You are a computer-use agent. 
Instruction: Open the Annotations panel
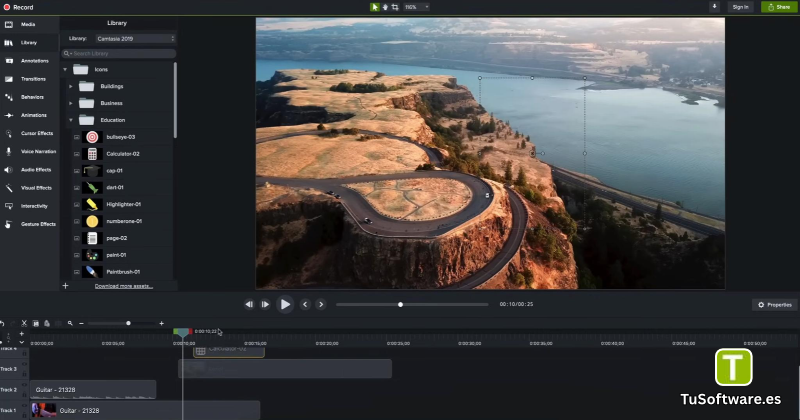pyautogui.click(x=29, y=61)
